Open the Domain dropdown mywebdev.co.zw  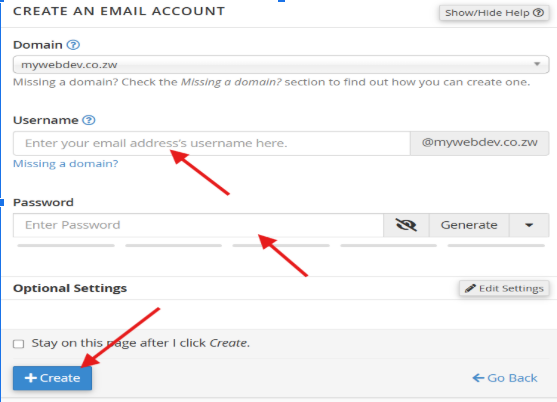[x=281, y=65]
